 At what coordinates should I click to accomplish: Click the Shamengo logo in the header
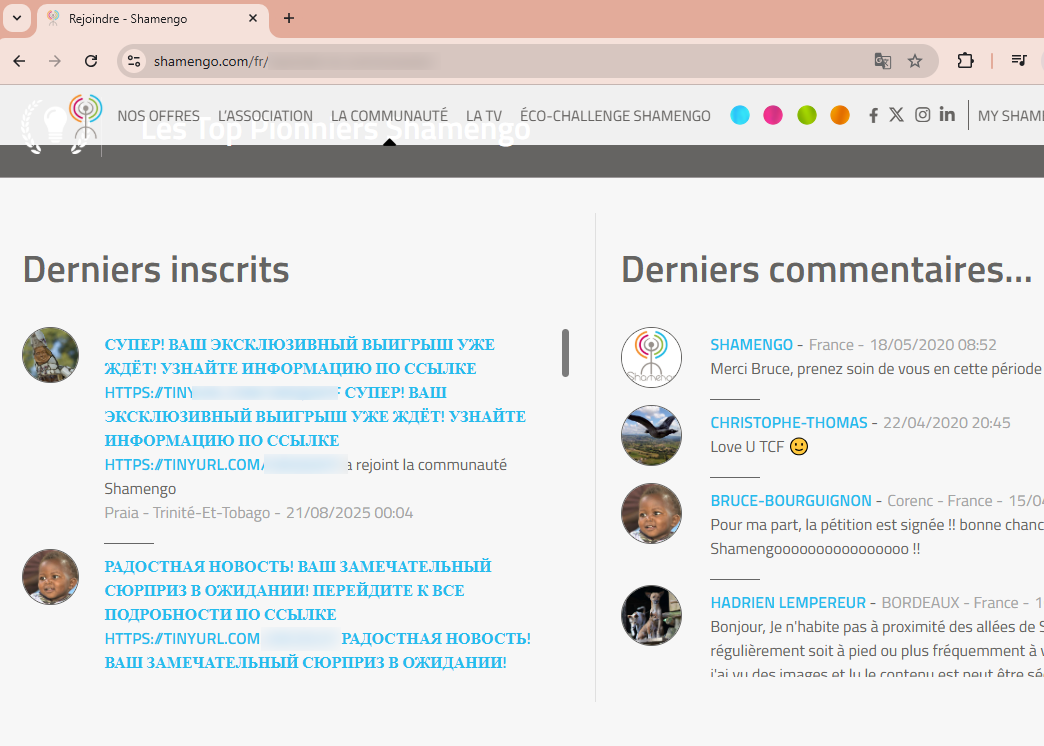[85, 119]
